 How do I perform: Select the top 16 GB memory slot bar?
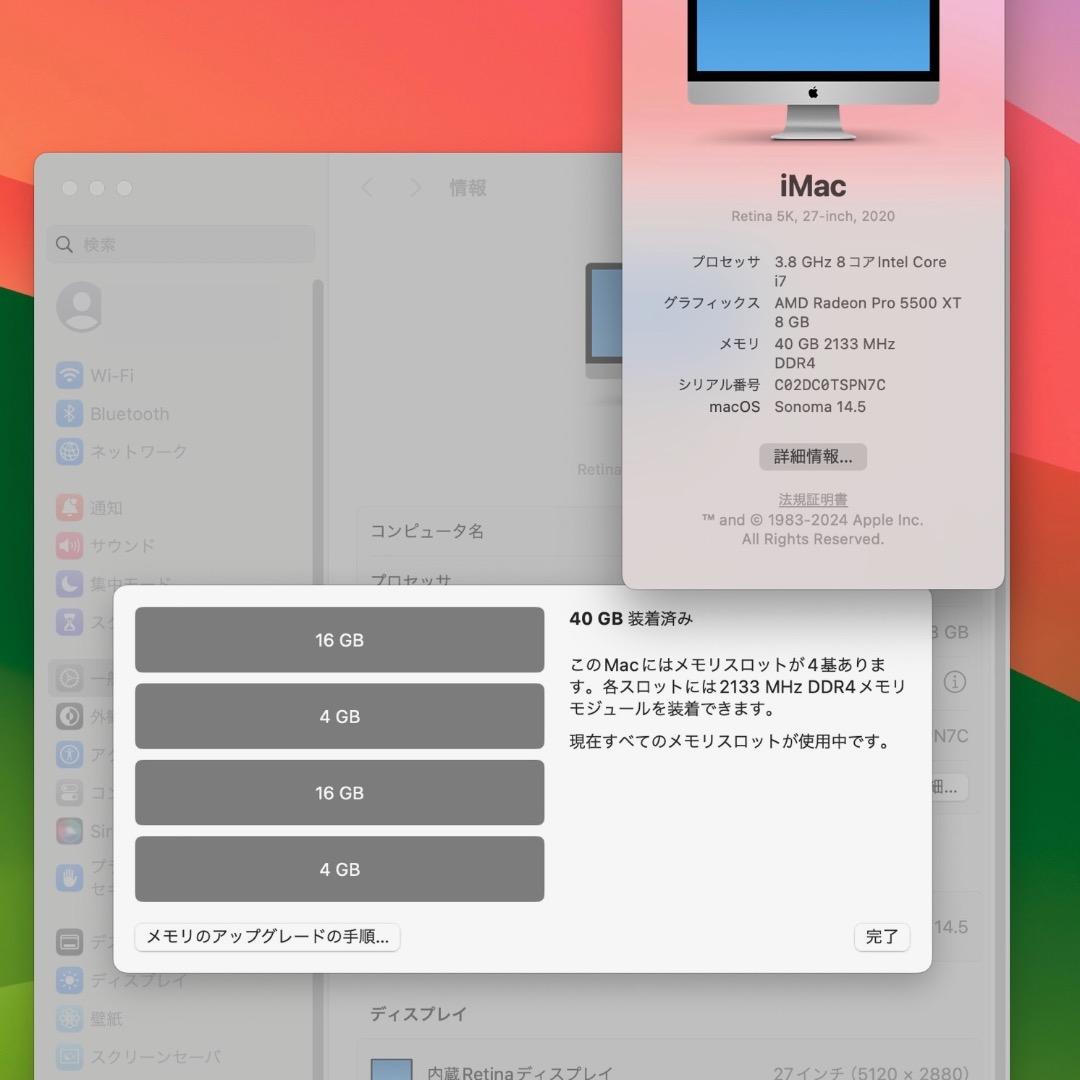(x=339, y=639)
